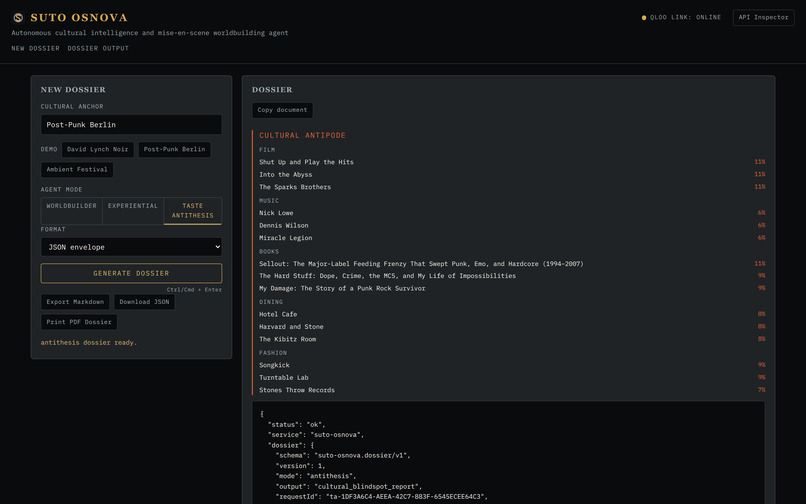Print the PDF Dossier
Screen dimensions: 806x504
point(79,322)
